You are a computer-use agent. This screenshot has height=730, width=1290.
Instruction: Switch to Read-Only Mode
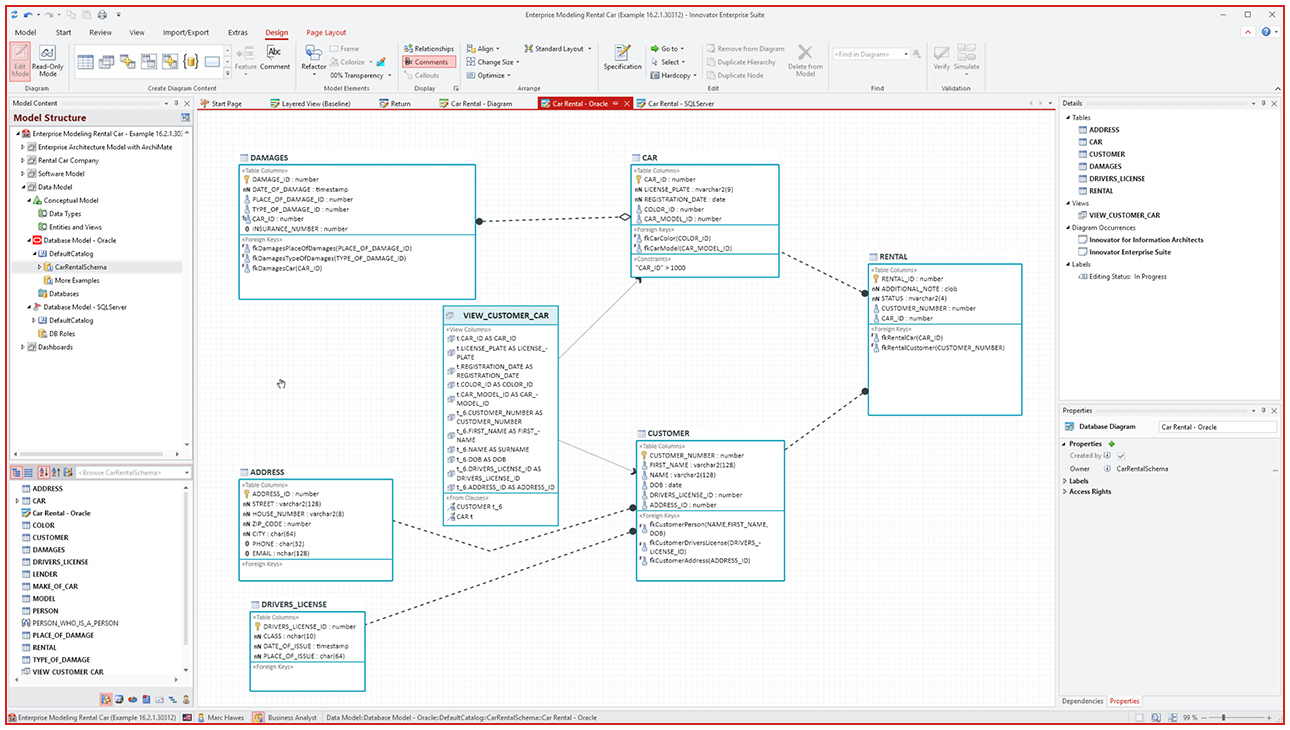[47, 60]
